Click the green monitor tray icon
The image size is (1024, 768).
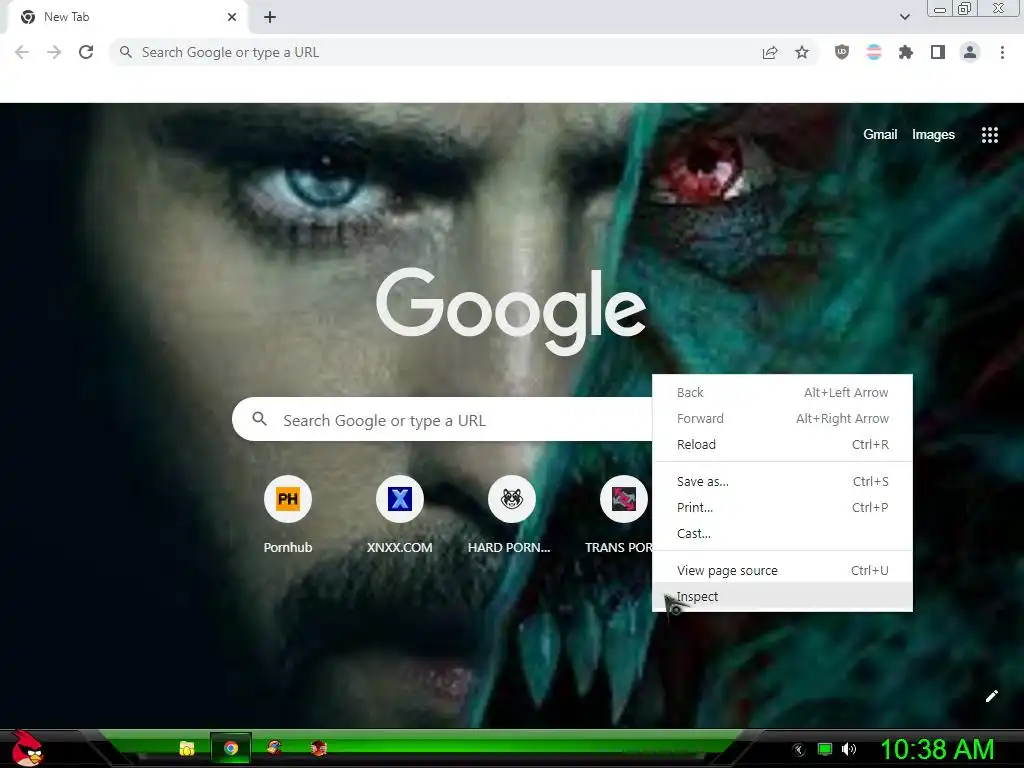pyautogui.click(x=825, y=749)
